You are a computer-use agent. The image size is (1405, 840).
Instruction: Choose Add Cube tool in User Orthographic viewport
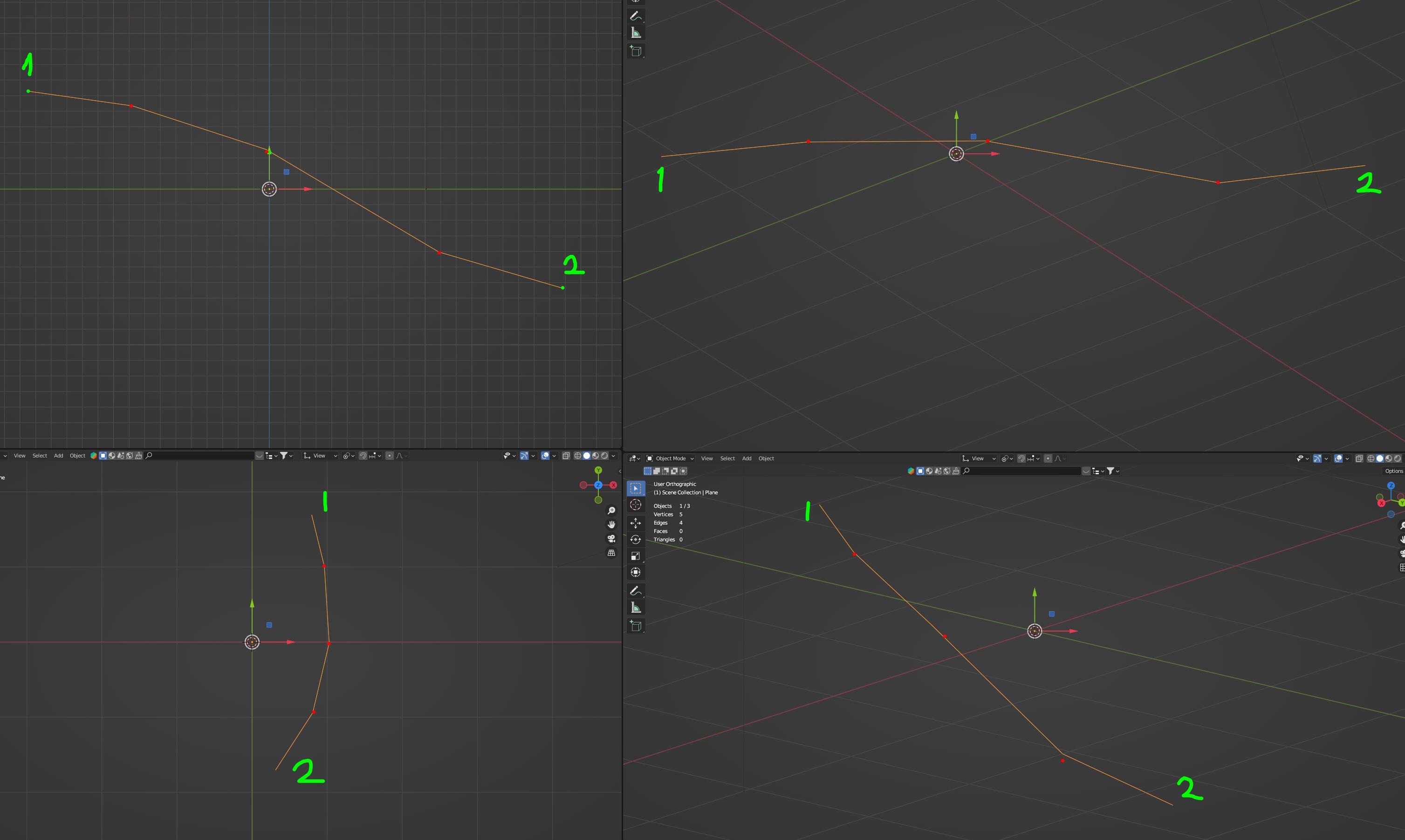(636, 626)
